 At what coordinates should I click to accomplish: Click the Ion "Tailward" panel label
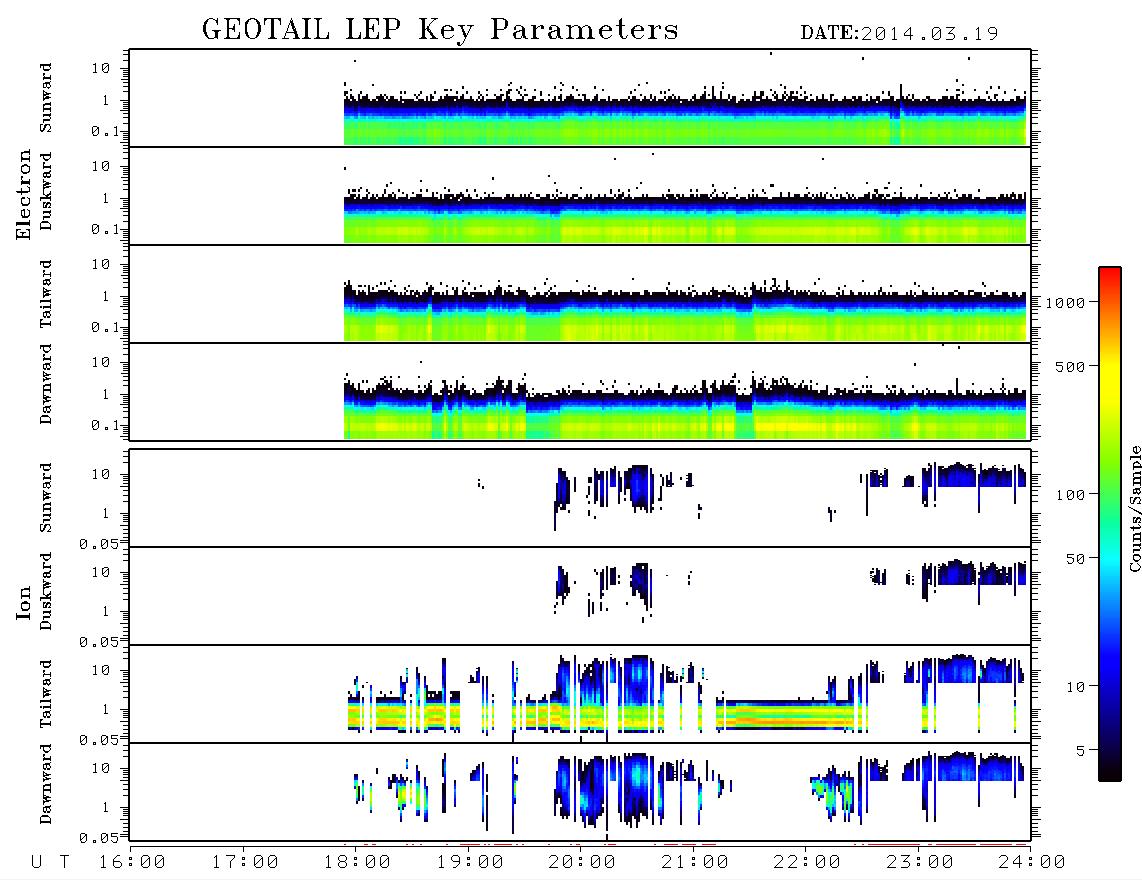(46, 694)
